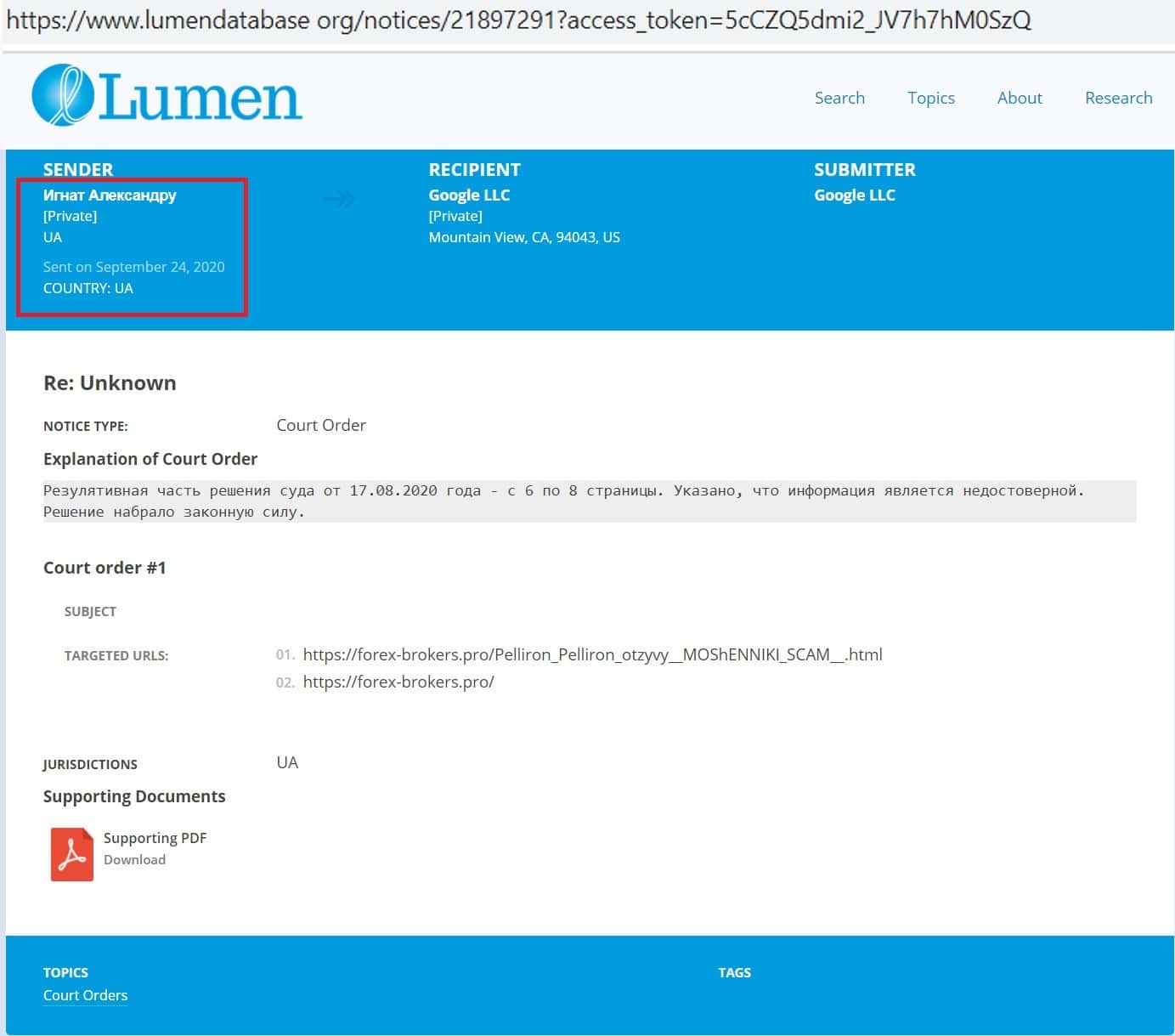Click the 'Supporting PDF' label
The height and width of the screenshot is (1036, 1175).
pyautogui.click(x=155, y=838)
